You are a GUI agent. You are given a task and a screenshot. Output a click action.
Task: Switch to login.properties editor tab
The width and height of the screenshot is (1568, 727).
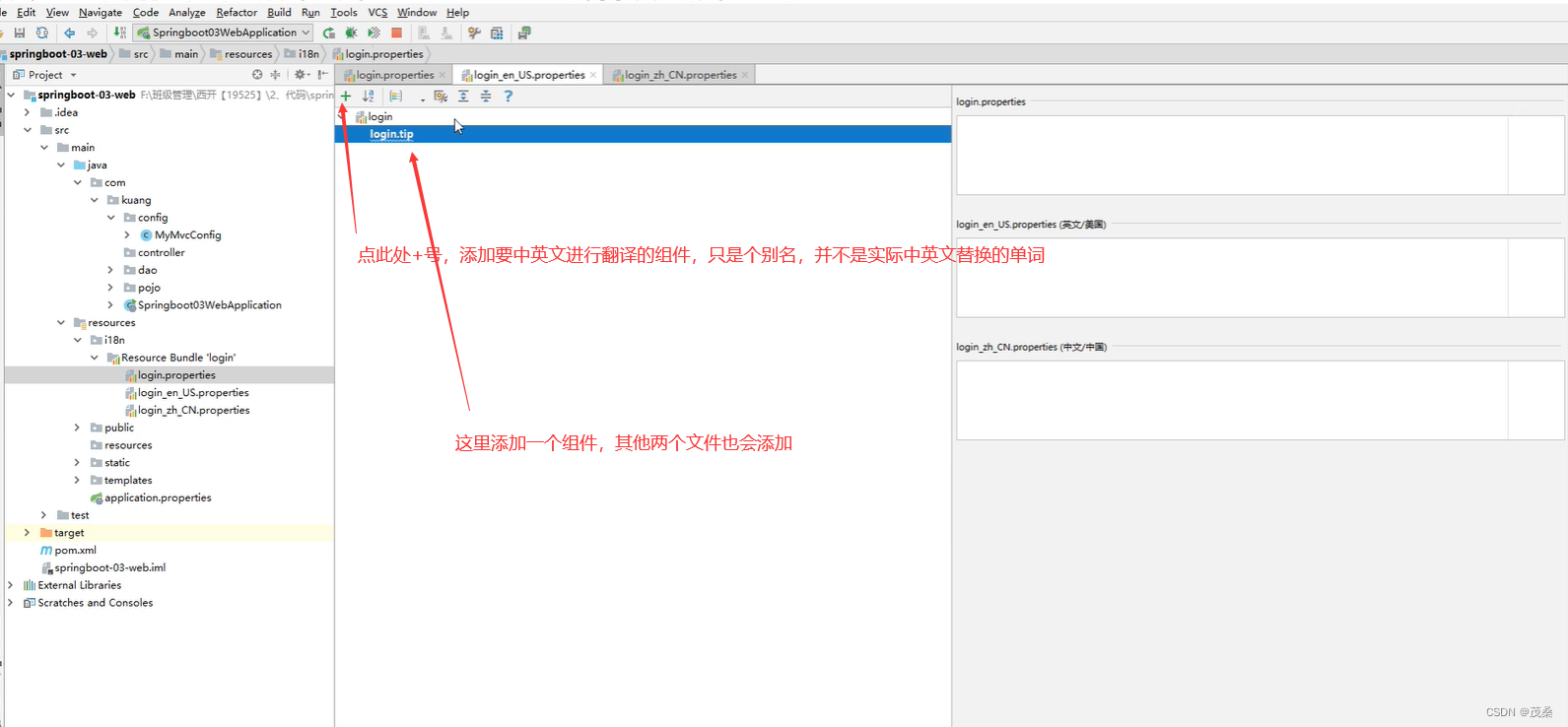click(394, 75)
